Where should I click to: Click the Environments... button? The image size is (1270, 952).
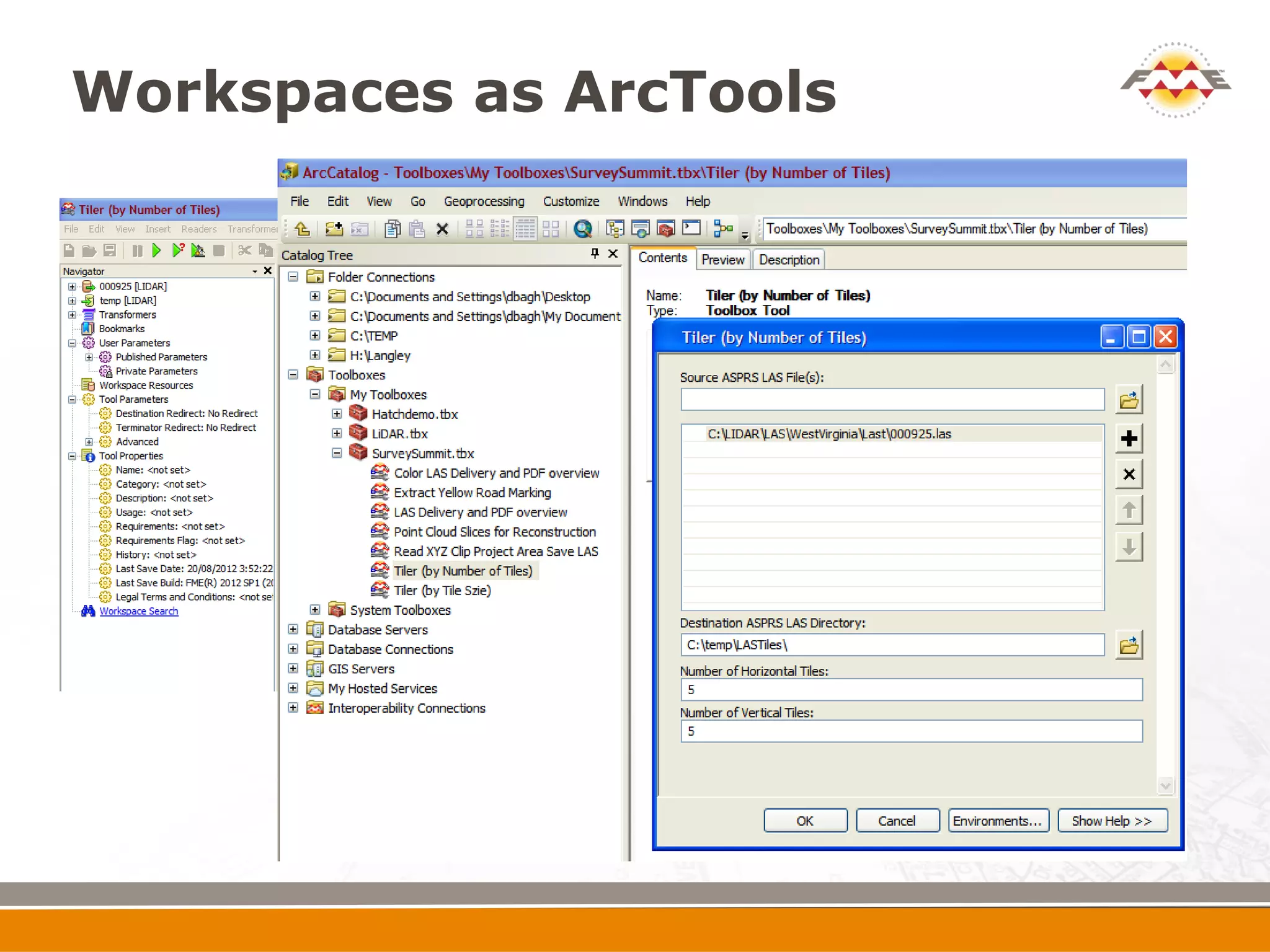coord(998,821)
